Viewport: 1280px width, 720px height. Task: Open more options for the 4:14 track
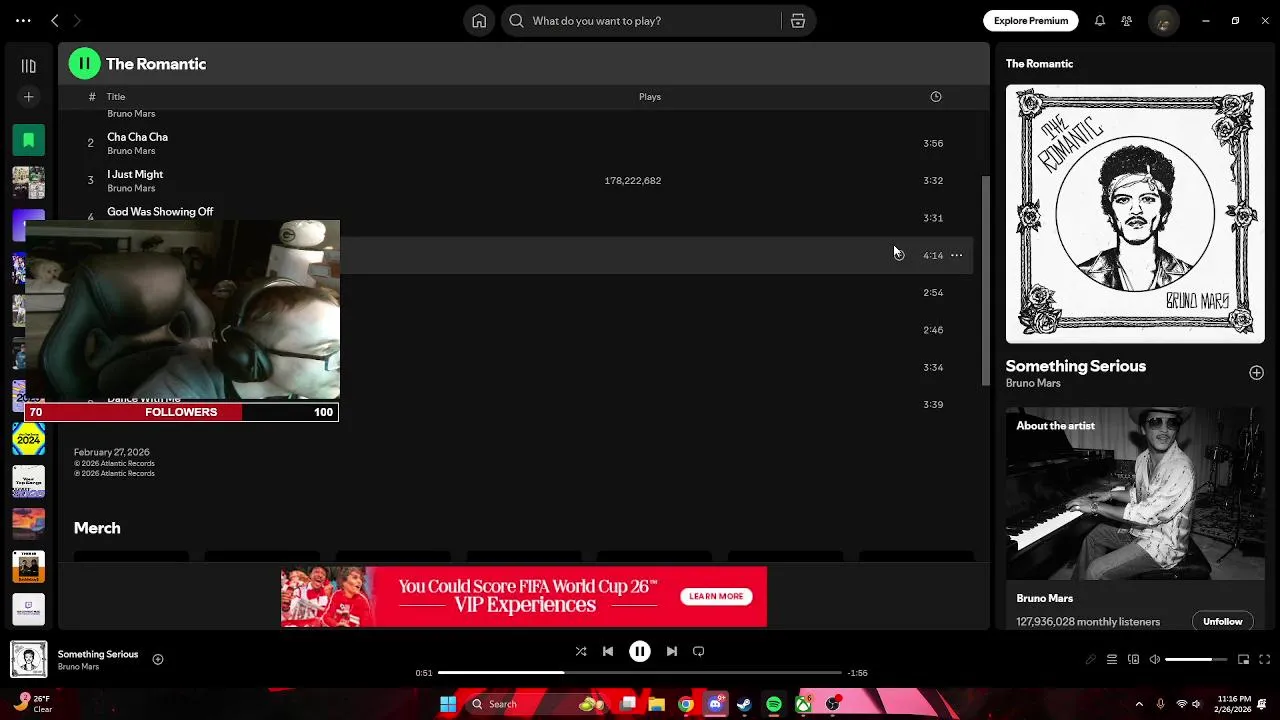957,255
